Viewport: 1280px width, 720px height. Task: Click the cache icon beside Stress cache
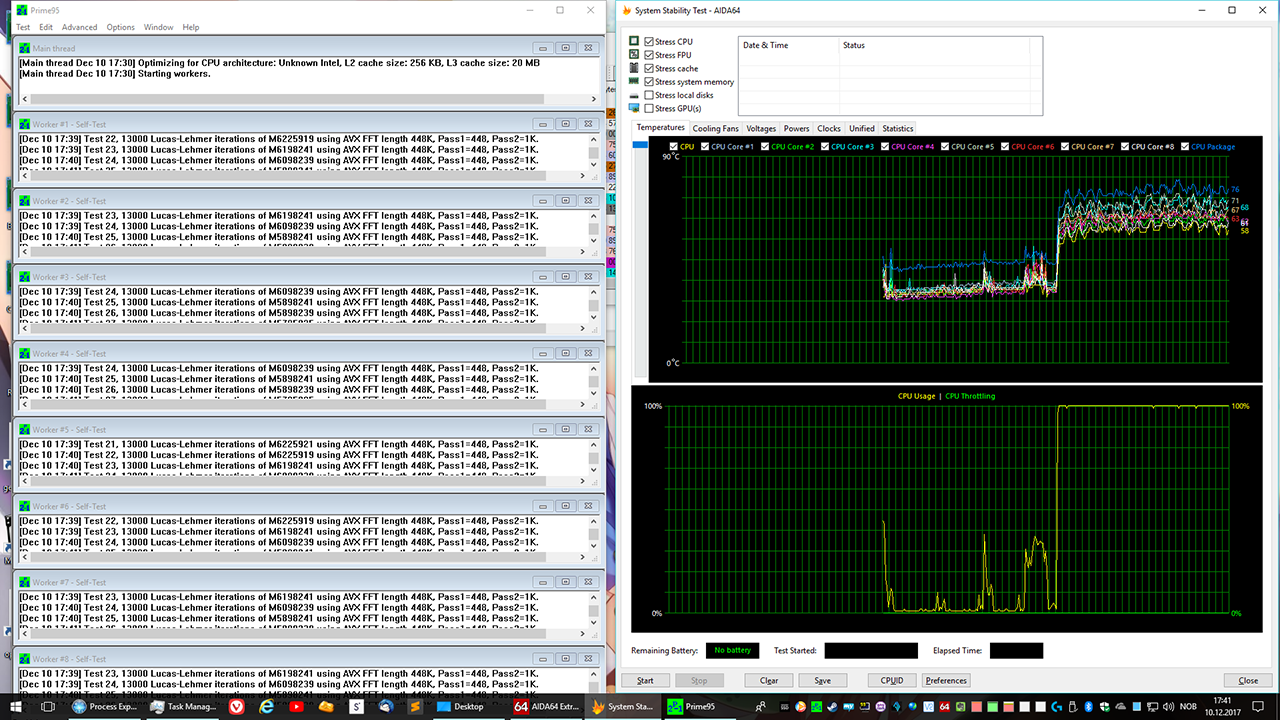634,68
